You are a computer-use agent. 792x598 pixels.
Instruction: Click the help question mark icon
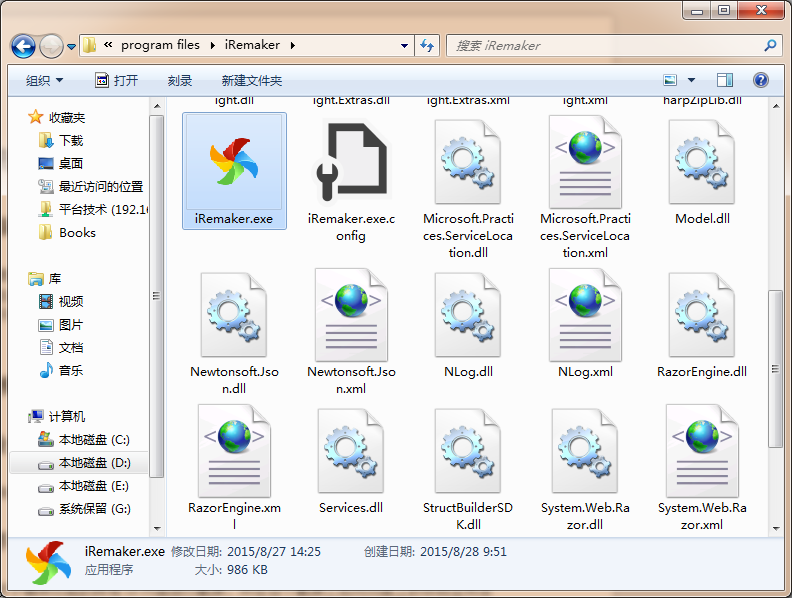point(760,80)
